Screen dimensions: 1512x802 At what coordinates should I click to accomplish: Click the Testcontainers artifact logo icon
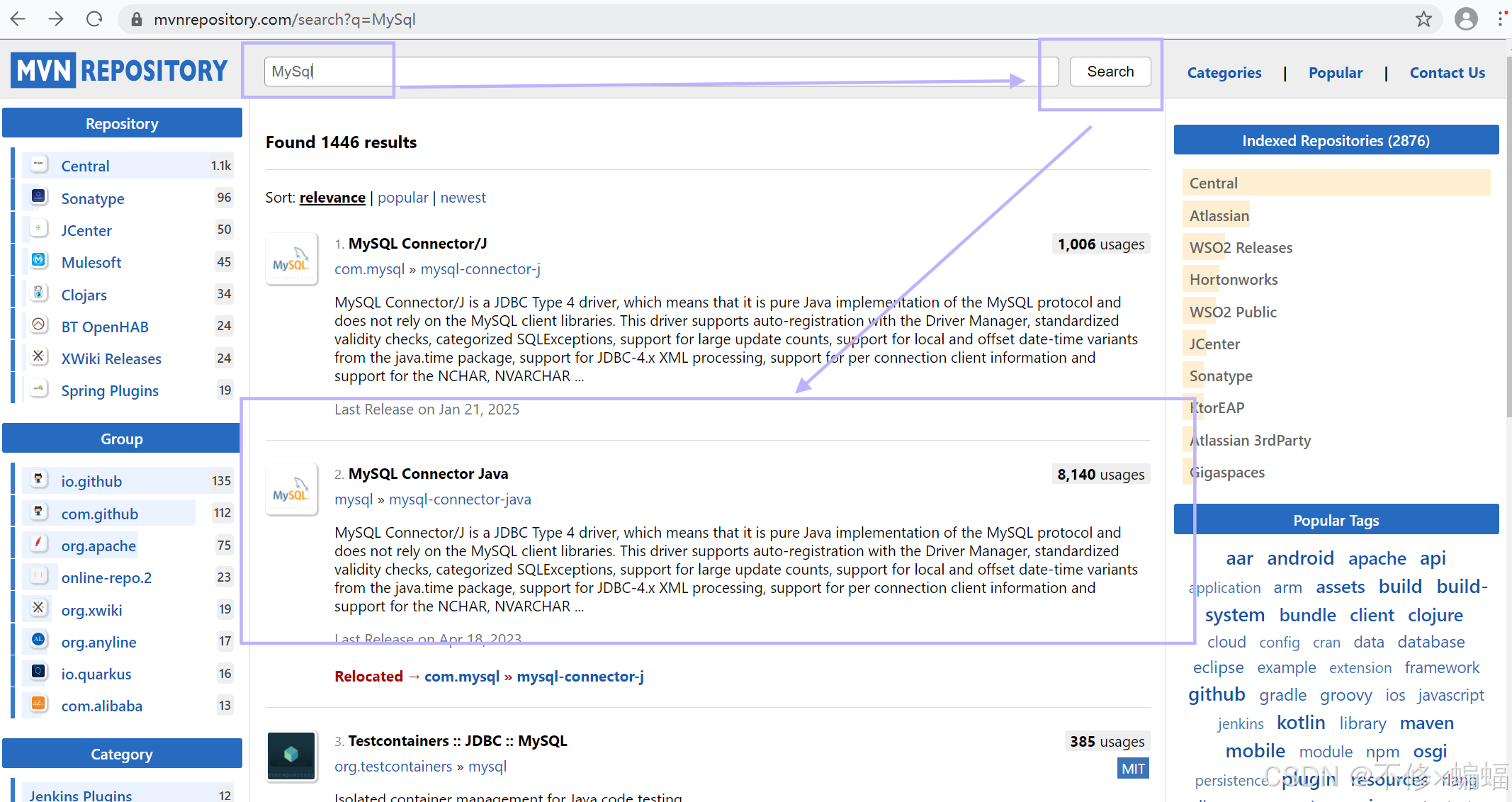tap(291, 755)
